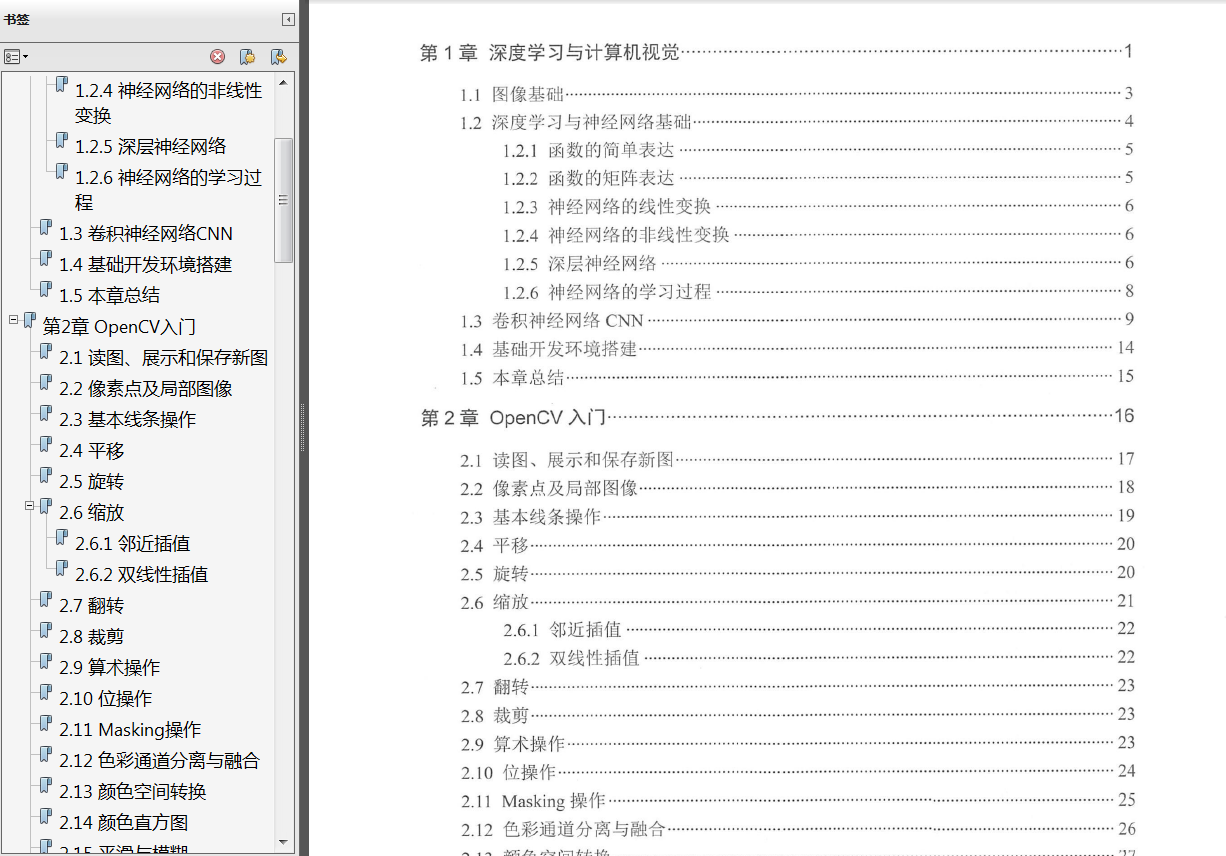Click bookmarks panel scrollbar up arrow
The image size is (1226, 856).
[284, 83]
